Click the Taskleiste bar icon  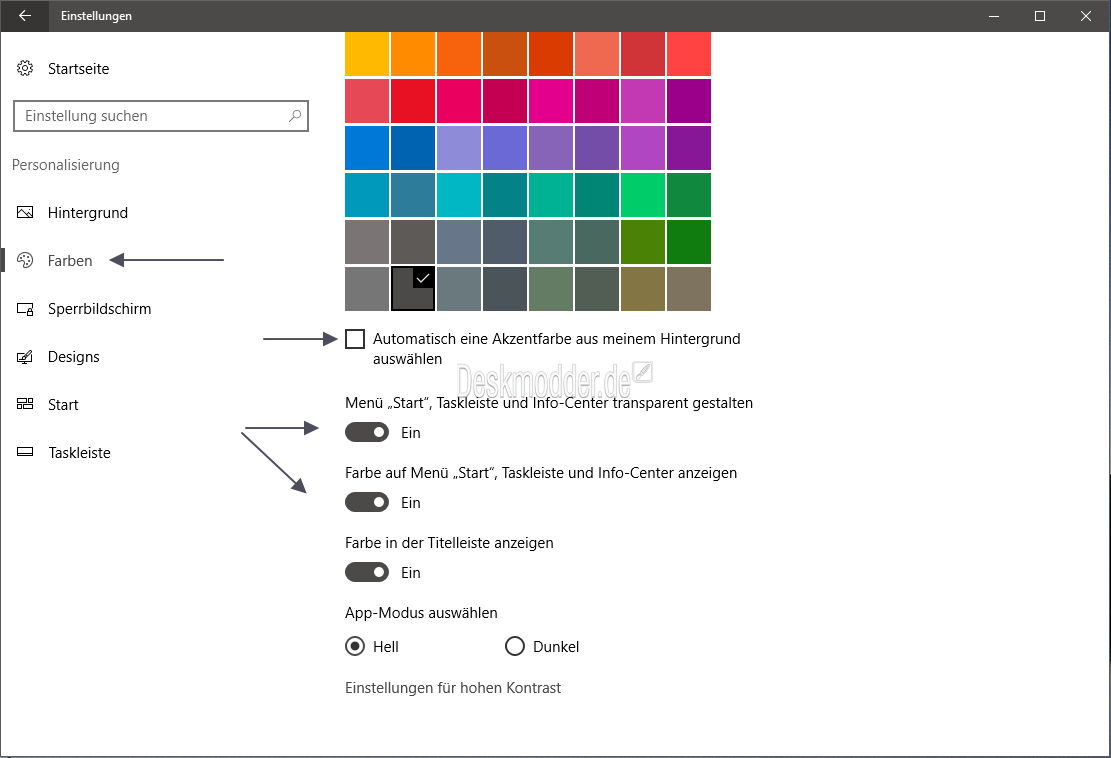pos(25,452)
